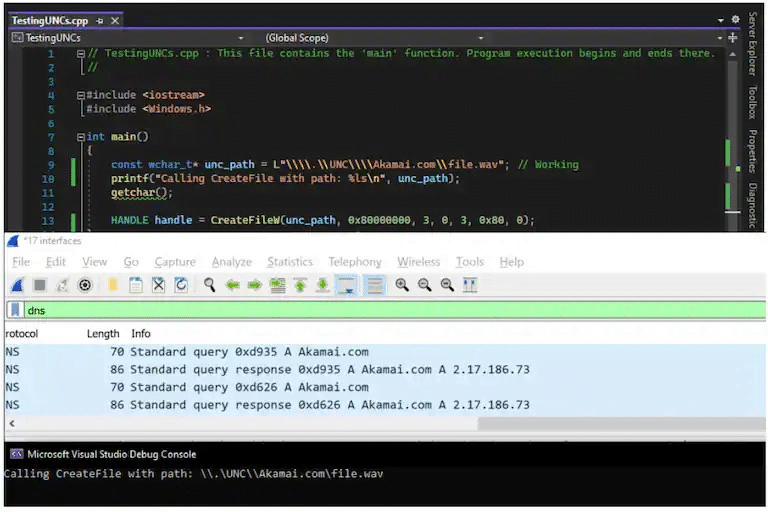768x512 pixels.
Task: Jump to the last packet
Action: click(x=322, y=285)
